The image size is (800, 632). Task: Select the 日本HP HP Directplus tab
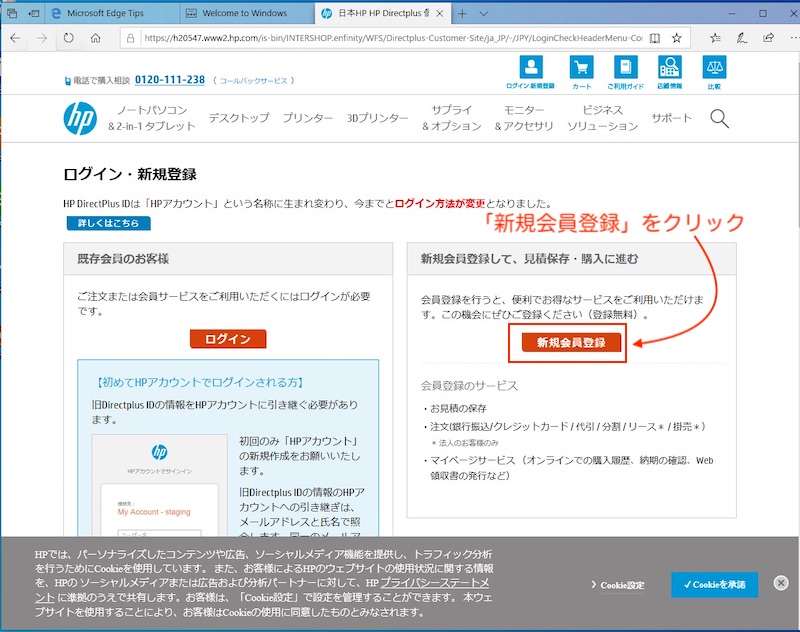[383, 14]
